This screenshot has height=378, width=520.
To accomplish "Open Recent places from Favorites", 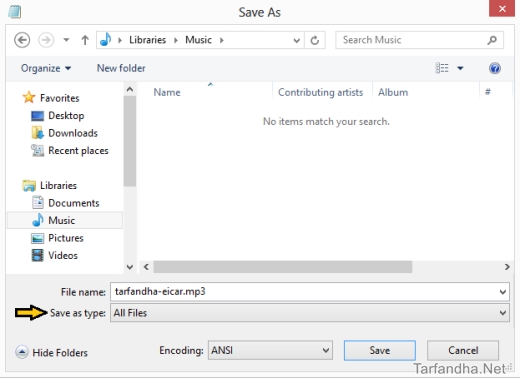I will click(78, 151).
